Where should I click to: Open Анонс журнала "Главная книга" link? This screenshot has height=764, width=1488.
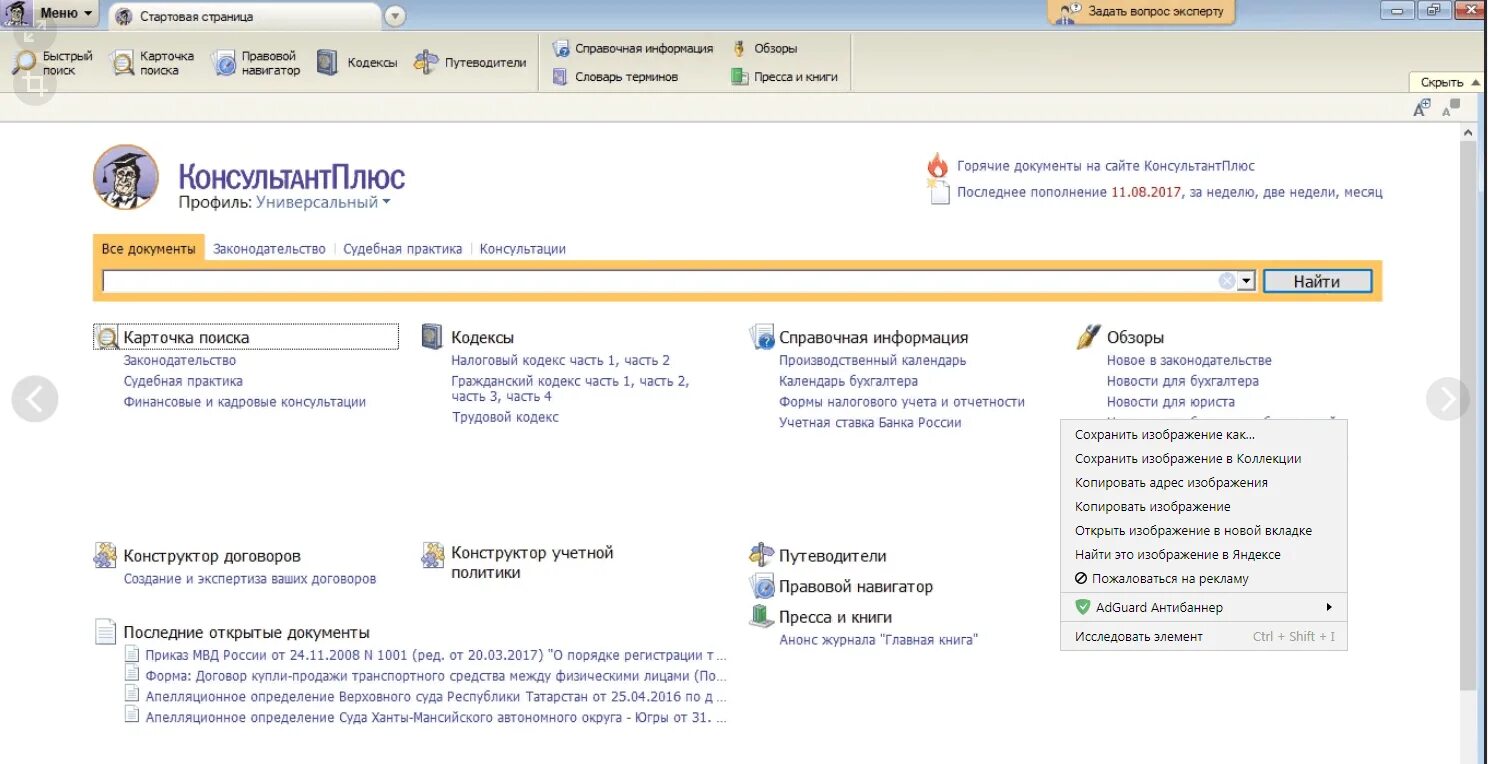click(878, 640)
